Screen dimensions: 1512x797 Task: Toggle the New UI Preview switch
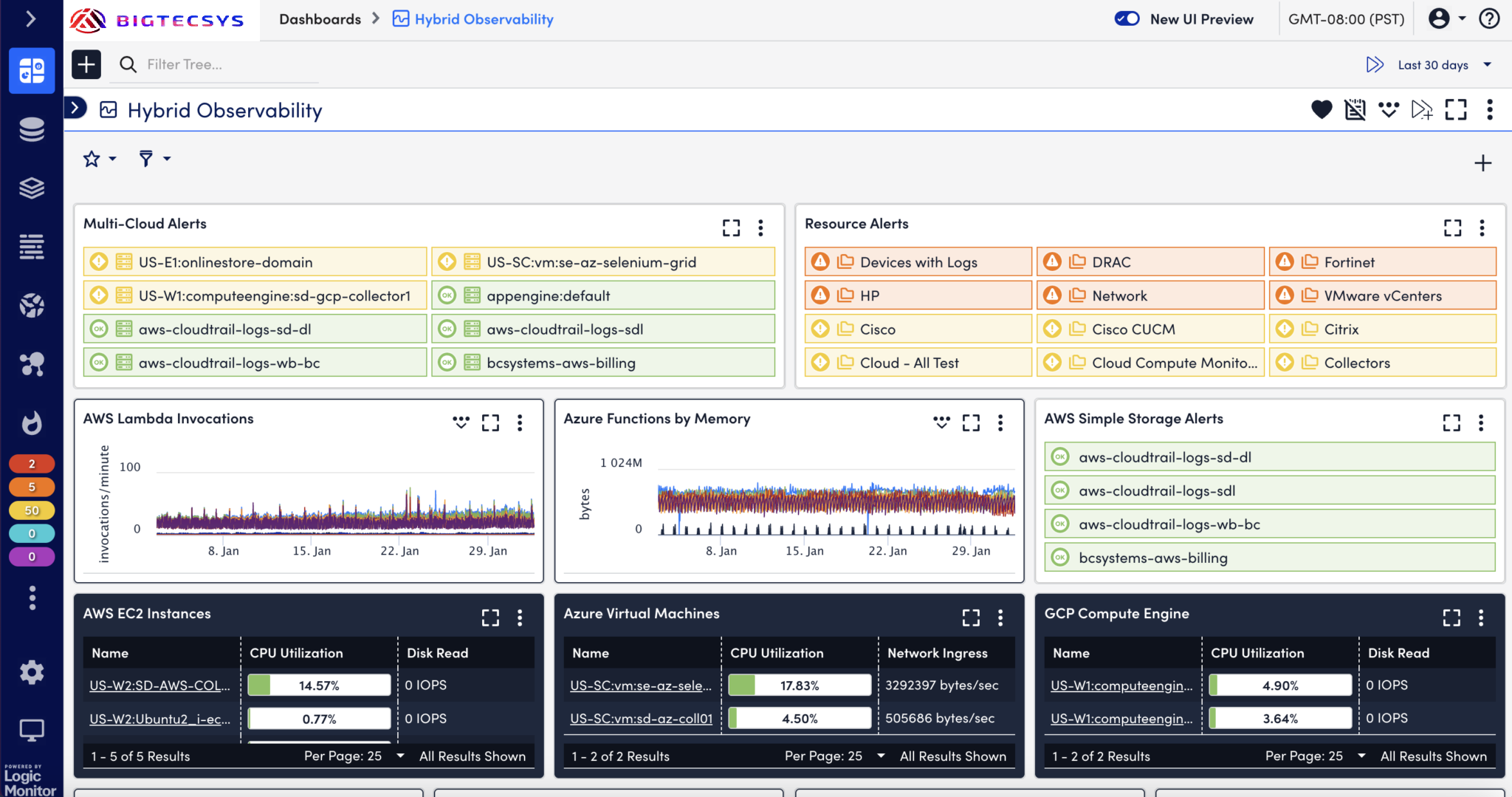click(1127, 18)
